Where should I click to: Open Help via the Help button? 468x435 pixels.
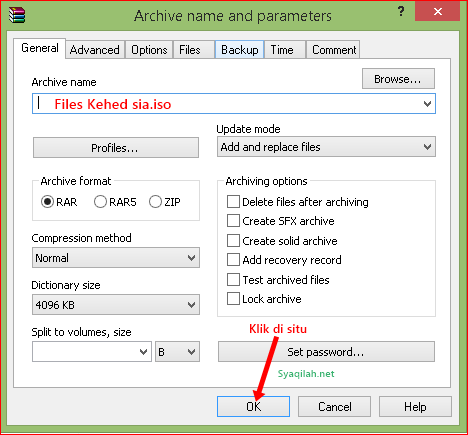pyautogui.click(x=415, y=407)
